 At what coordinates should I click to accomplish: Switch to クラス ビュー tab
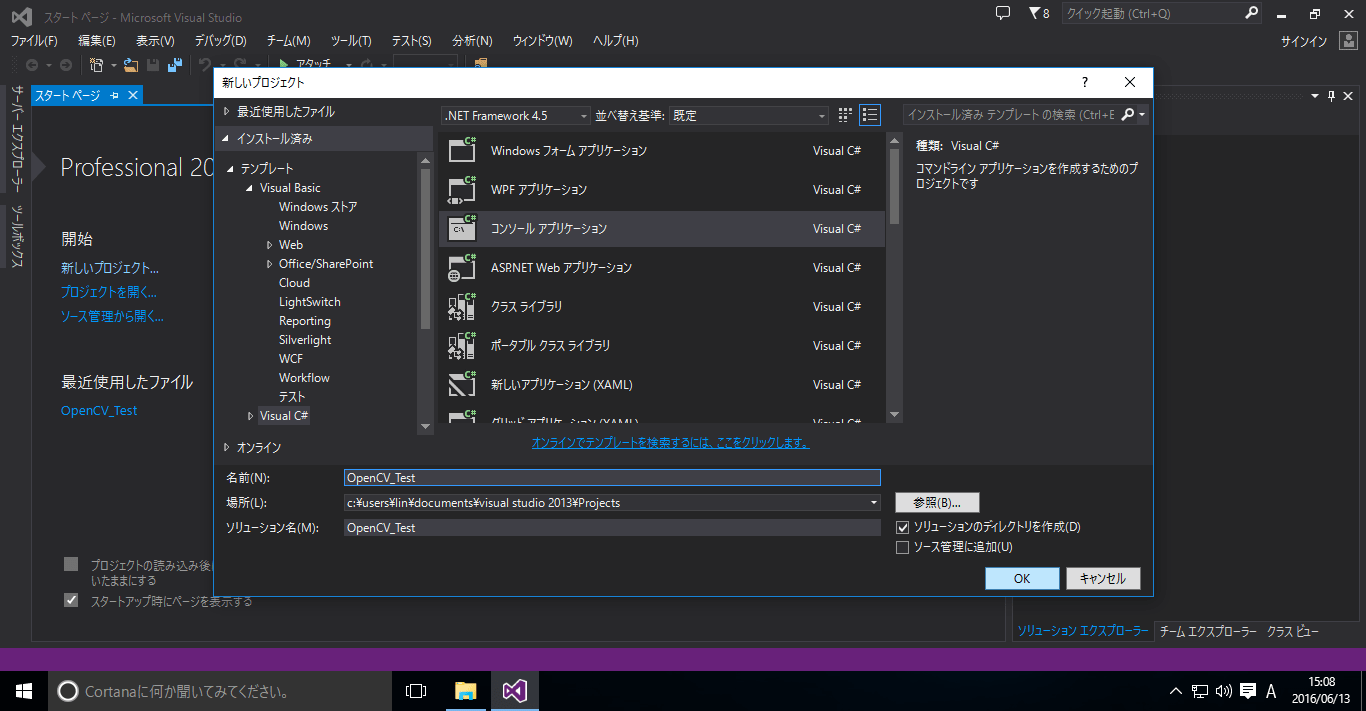click(x=1293, y=632)
